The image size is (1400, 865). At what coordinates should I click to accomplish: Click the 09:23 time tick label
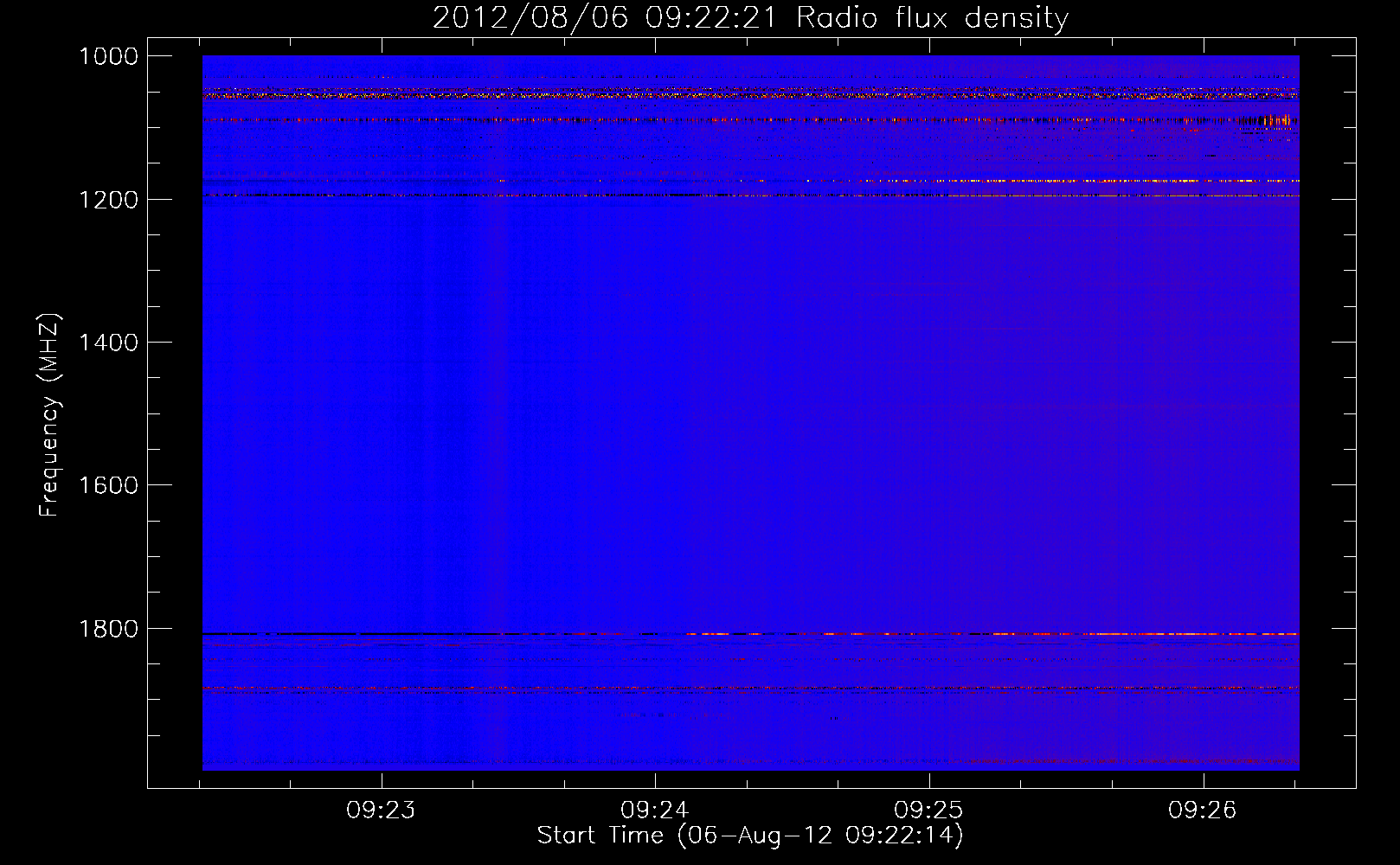pyautogui.click(x=381, y=811)
